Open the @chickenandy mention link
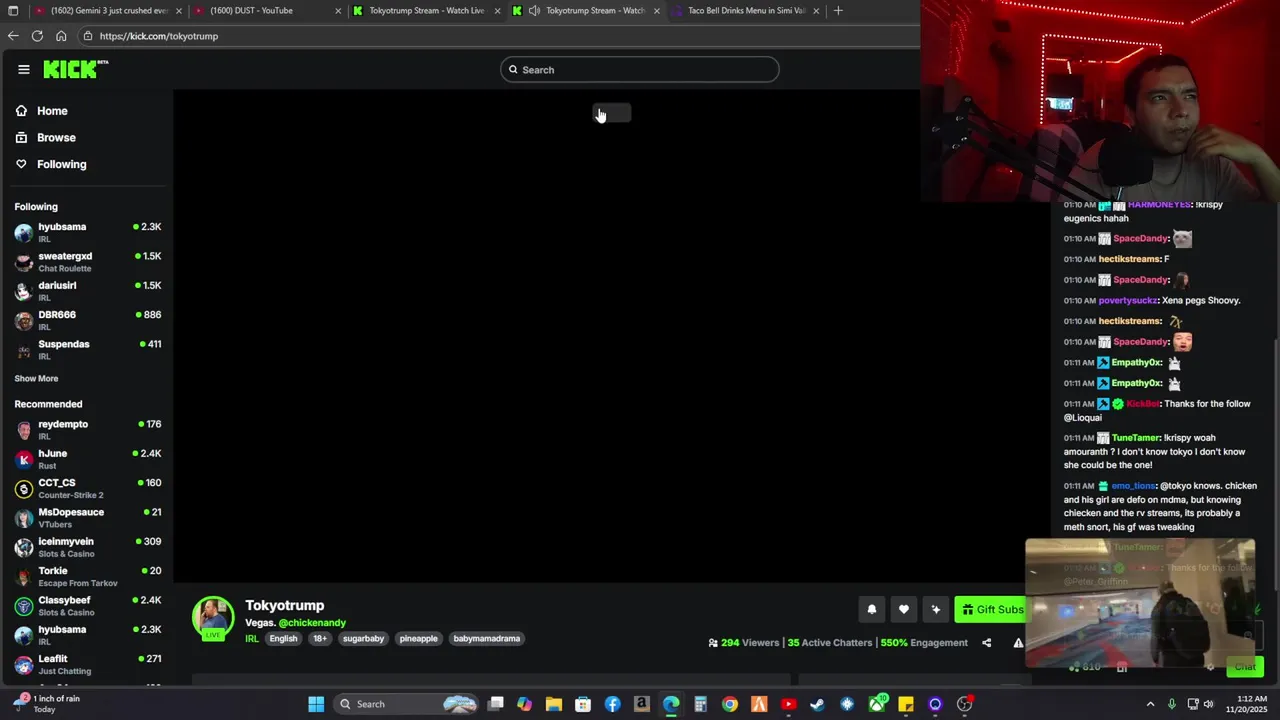Screen dimensions: 1280x720 coord(311,623)
